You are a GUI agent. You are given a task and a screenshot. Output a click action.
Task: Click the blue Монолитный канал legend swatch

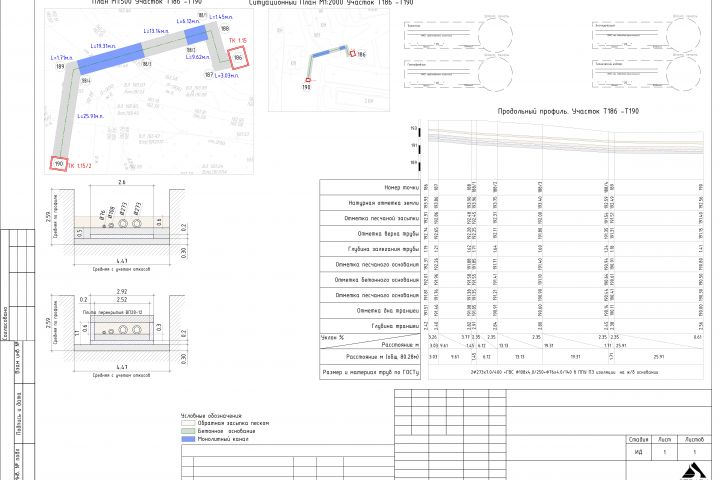click(188, 439)
